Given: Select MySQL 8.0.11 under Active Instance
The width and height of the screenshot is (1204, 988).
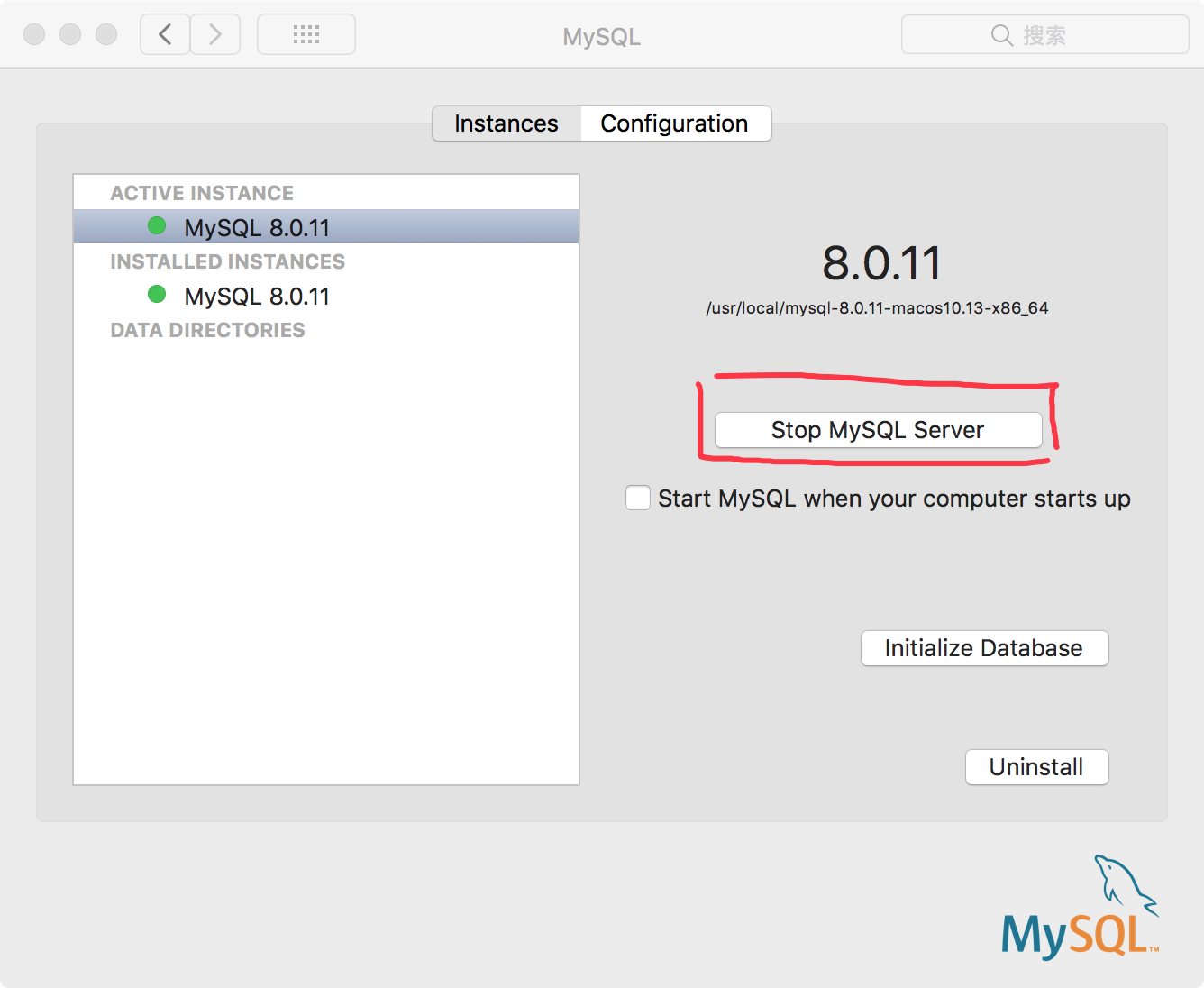Looking at the screenshot, I should tap(326, 227).
